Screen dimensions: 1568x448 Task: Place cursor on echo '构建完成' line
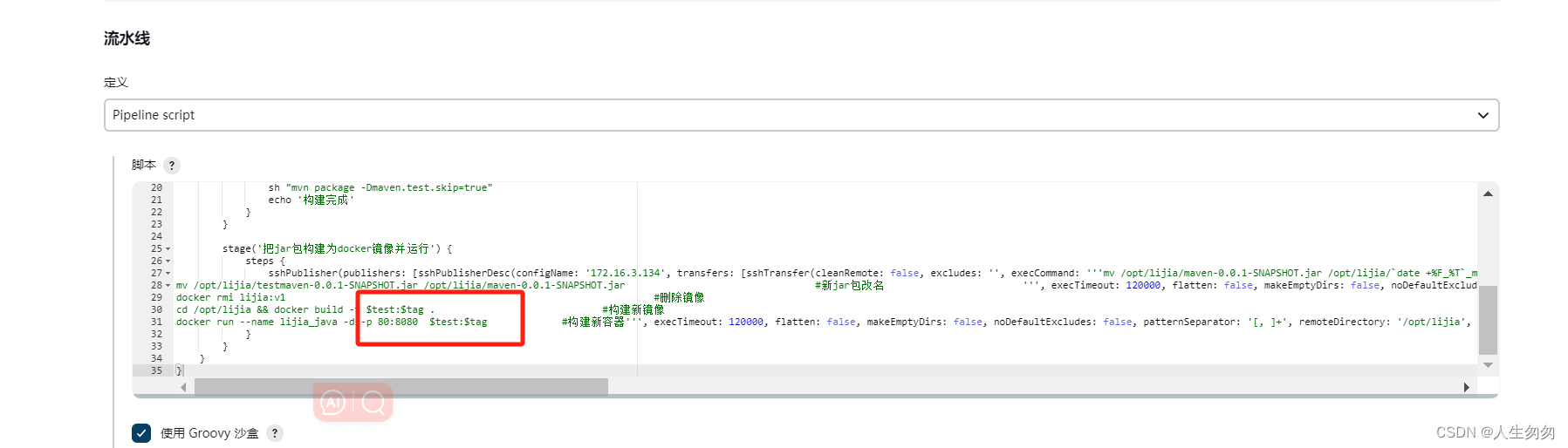point(311,200)
